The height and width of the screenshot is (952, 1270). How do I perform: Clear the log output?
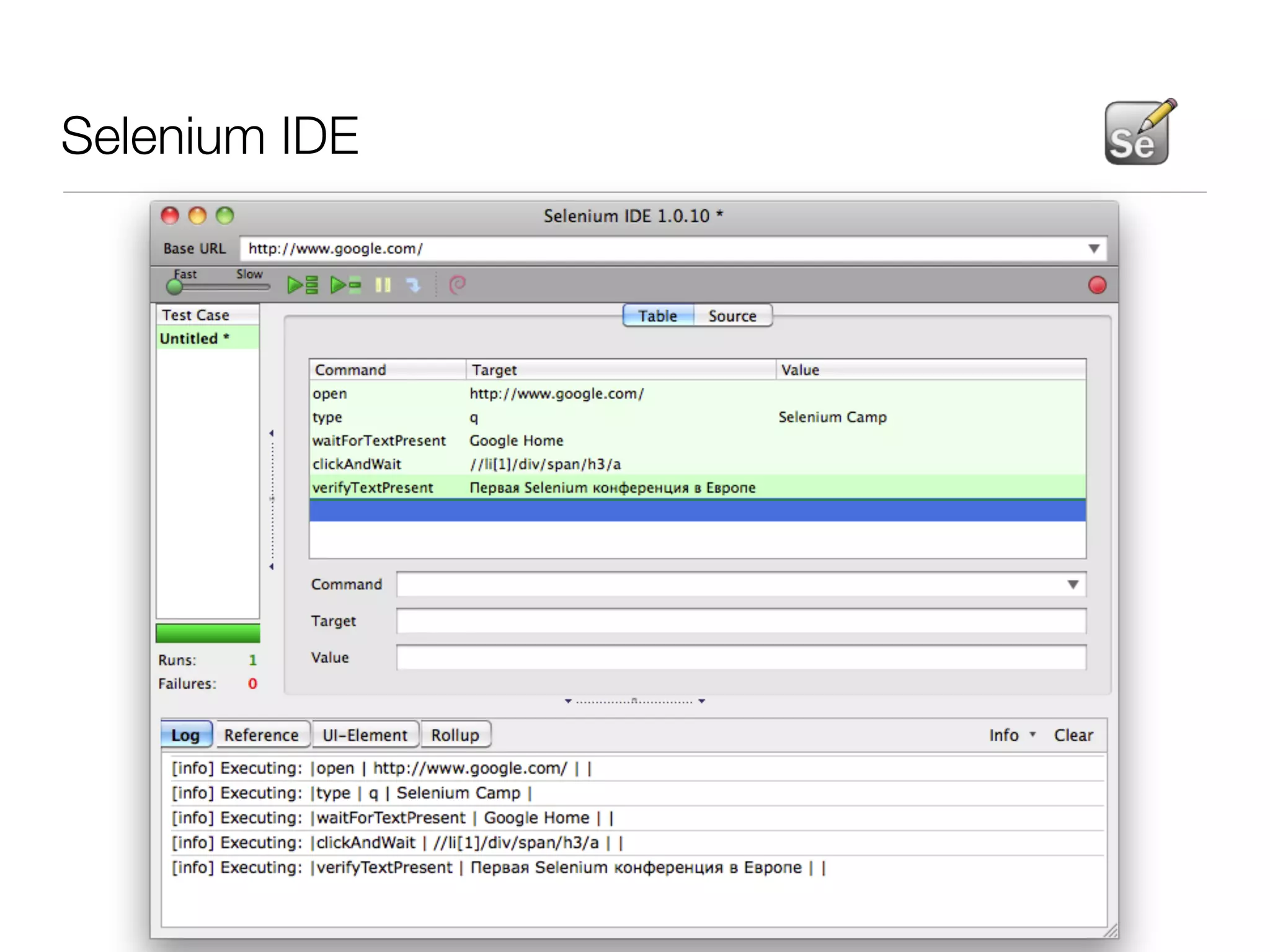[x=1073, y=735]
